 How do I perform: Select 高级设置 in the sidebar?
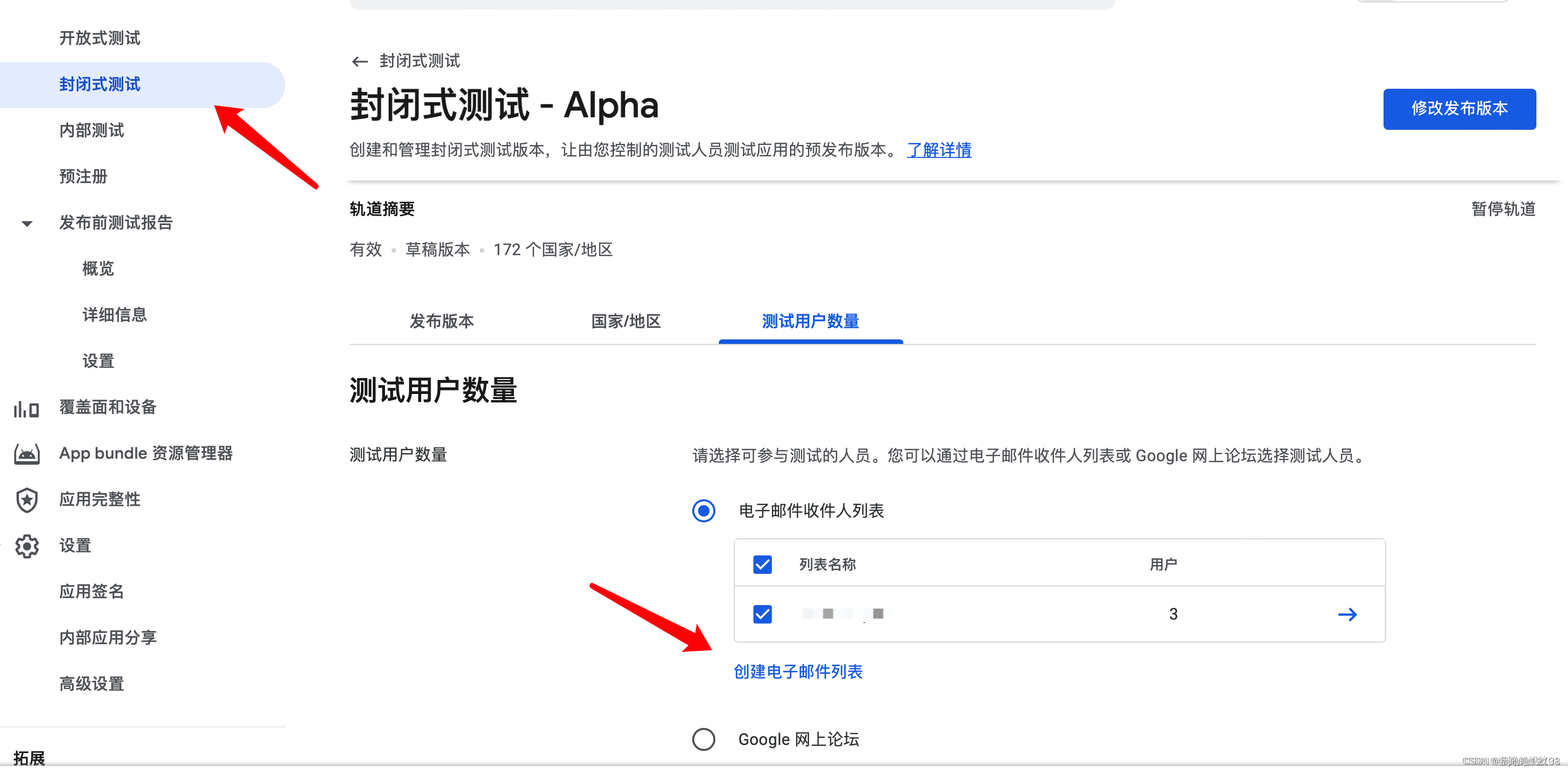pyautogui.click(x=91, y=683)
